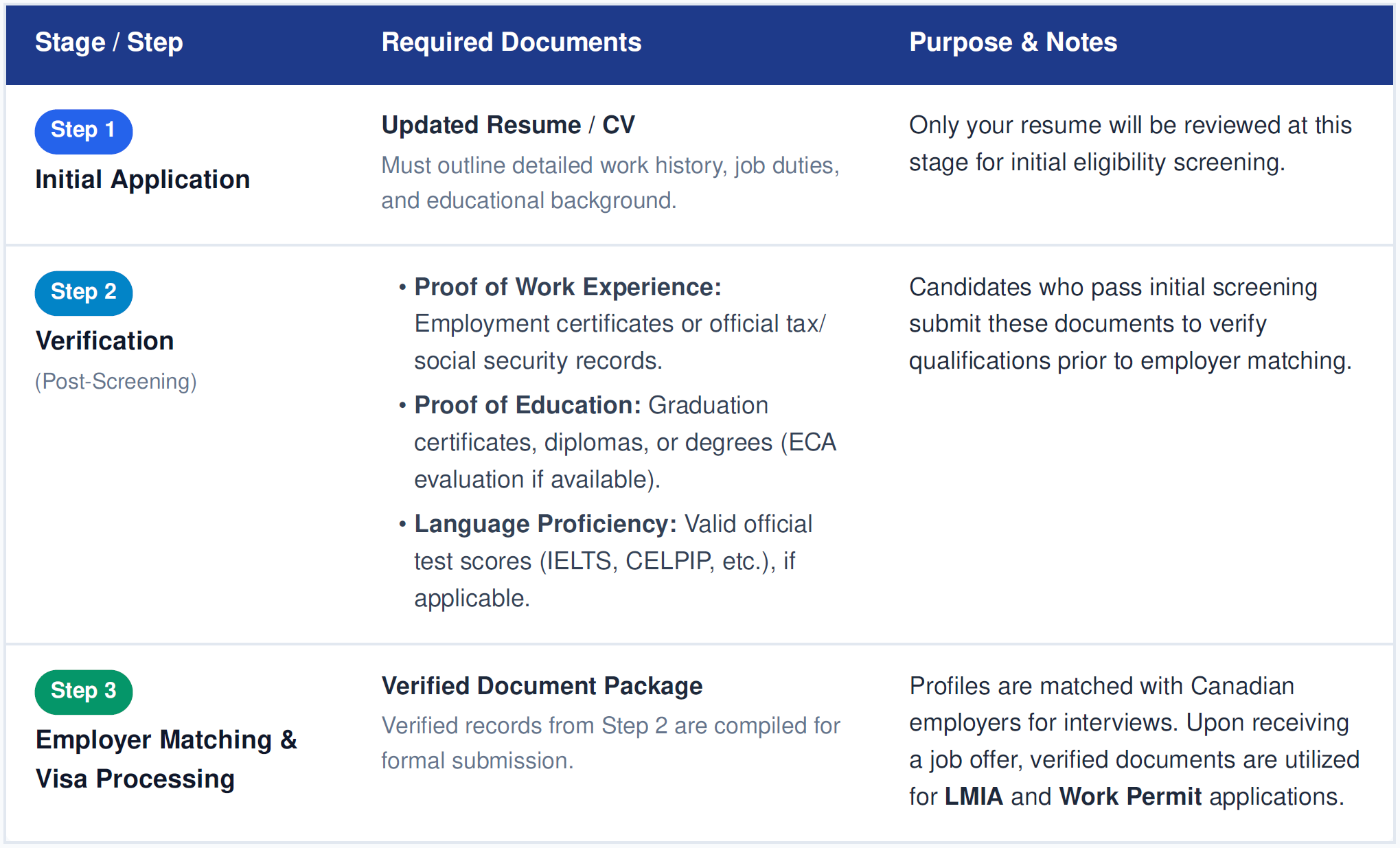Screen dimensions: 1400x848
Task: Click the Verification stage heading
Action: click(104, 341)
